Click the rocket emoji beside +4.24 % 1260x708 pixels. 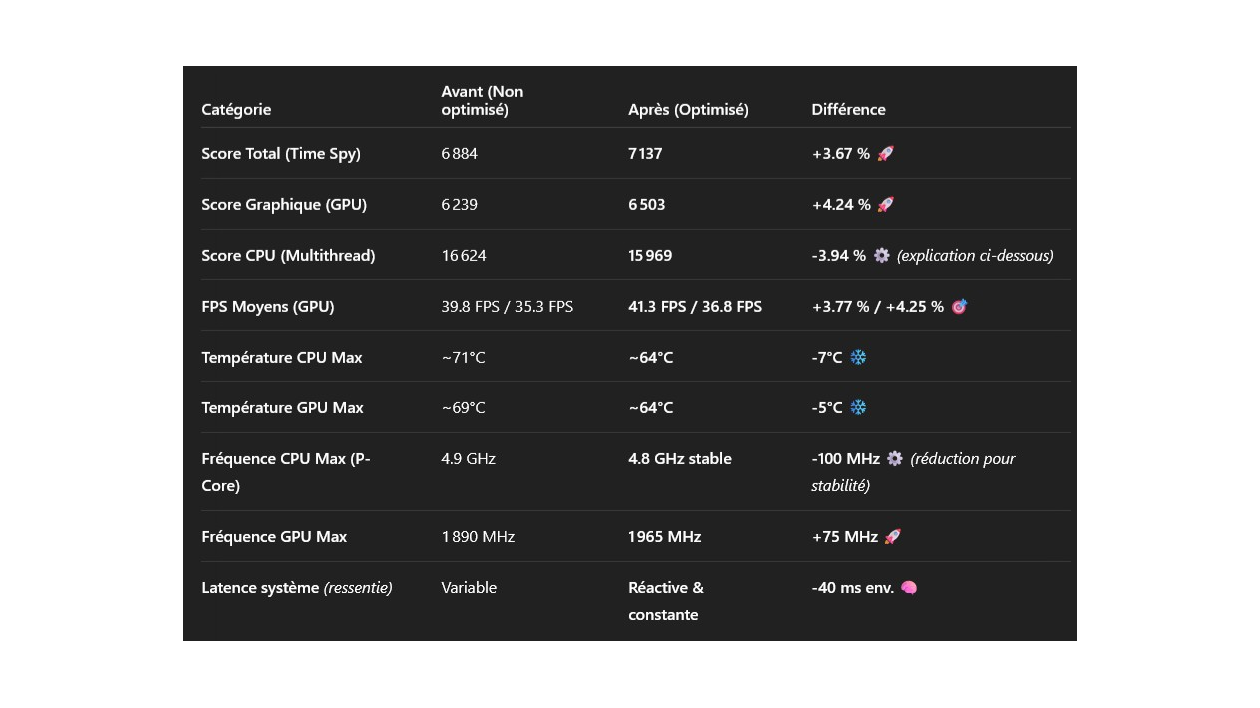[x=885, y=205]
